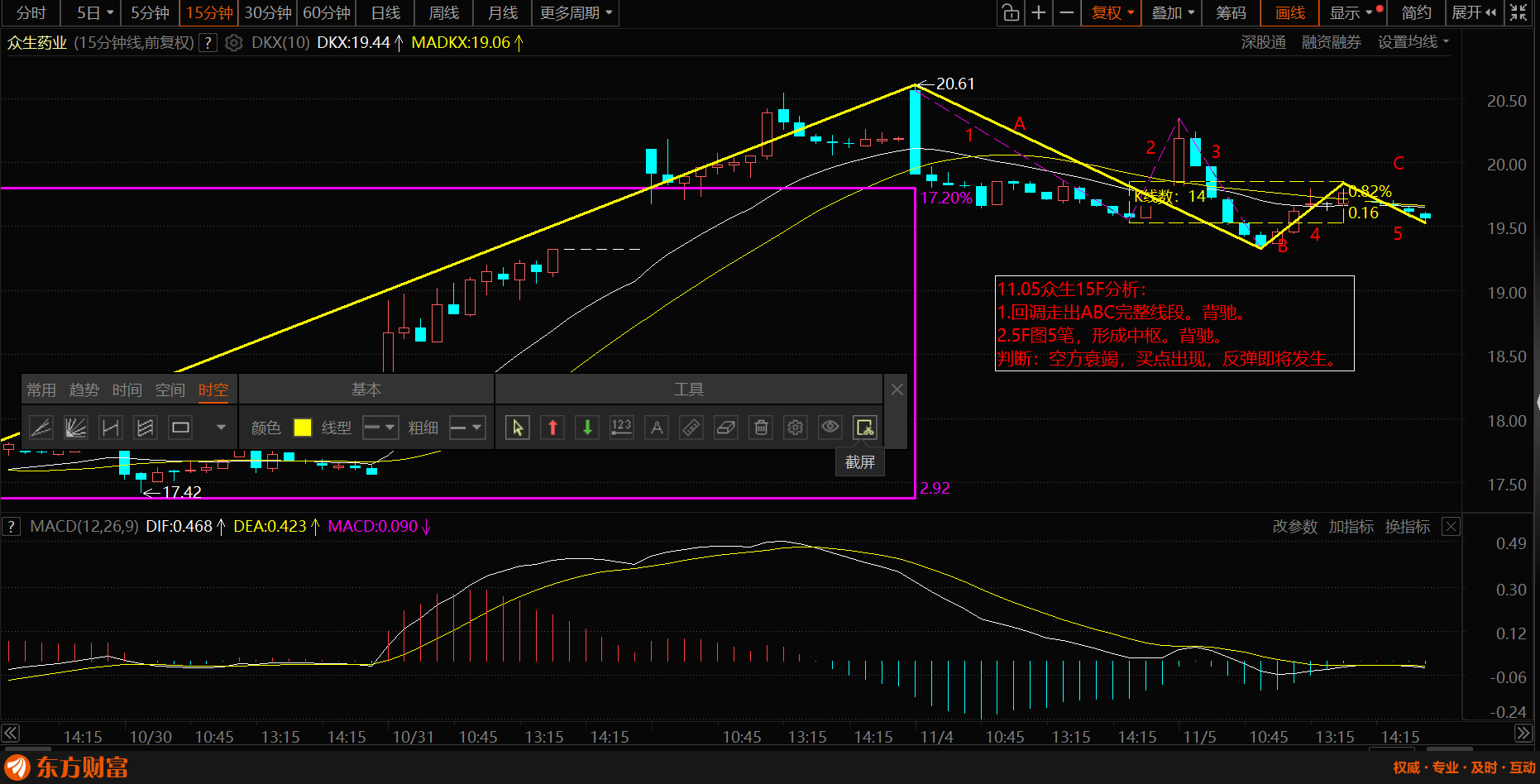This screenshot has height=784, width=1540.
Task: Open the 时间 drawing tools tab
Action: tap(127, 390)
